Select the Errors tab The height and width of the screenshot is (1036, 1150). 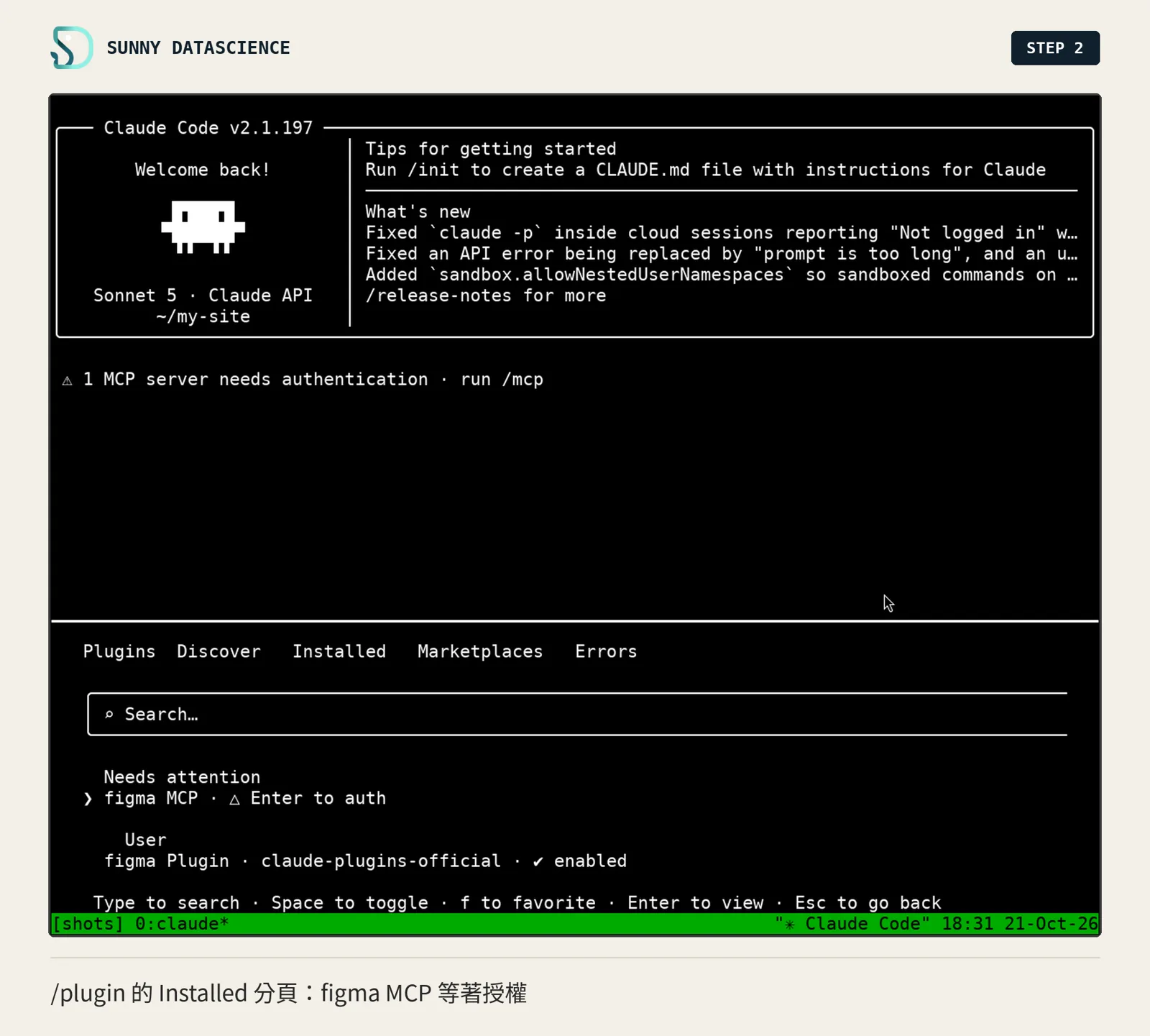coord(606,651)
